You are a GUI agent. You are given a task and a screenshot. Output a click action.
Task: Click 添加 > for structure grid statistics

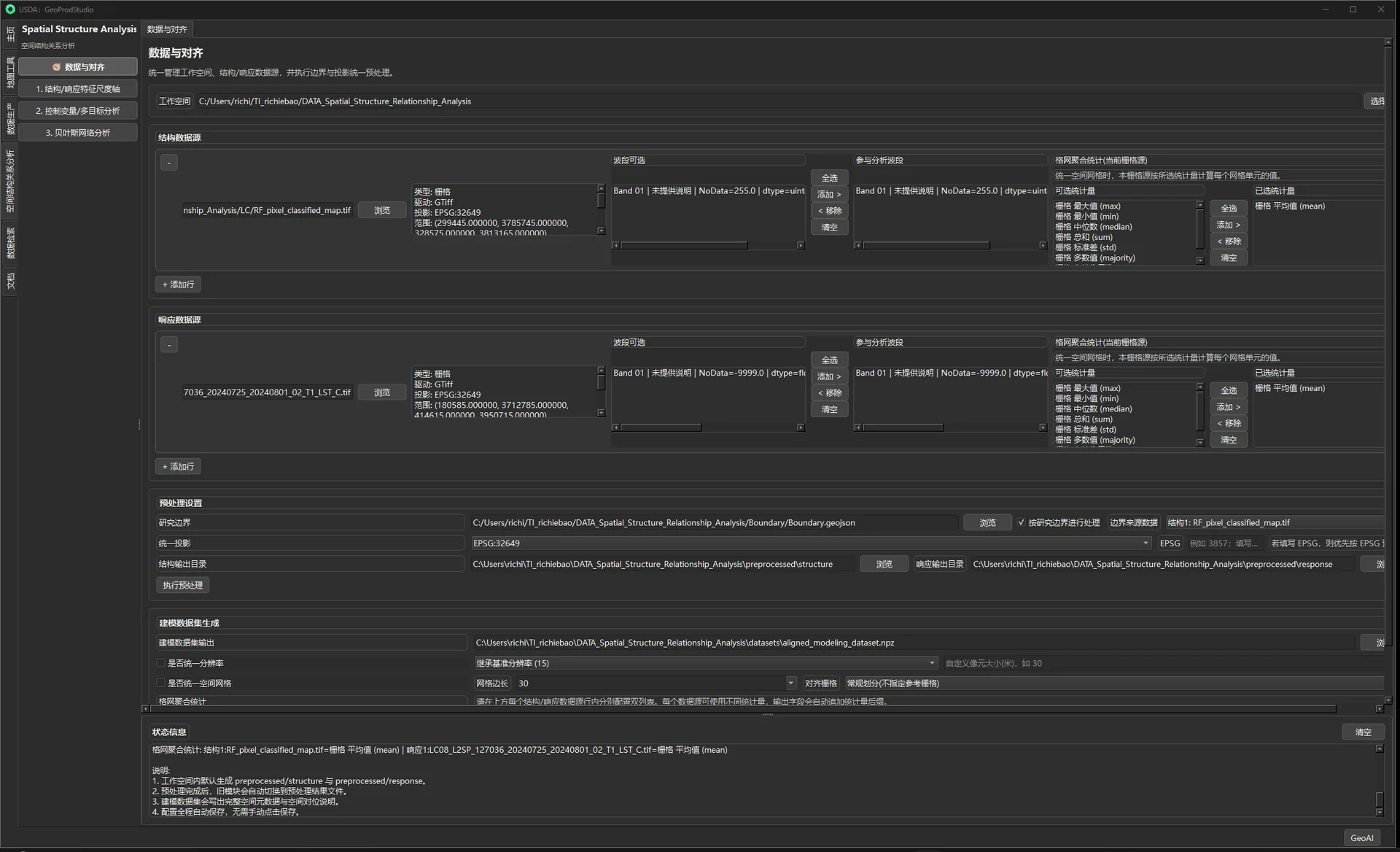(x=1229, y=225)
